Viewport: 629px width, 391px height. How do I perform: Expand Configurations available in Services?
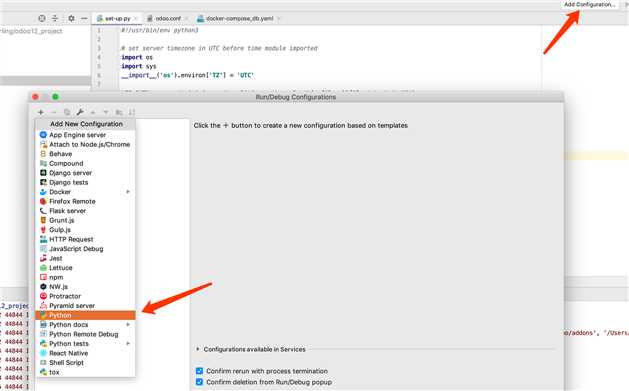[197, 349]
